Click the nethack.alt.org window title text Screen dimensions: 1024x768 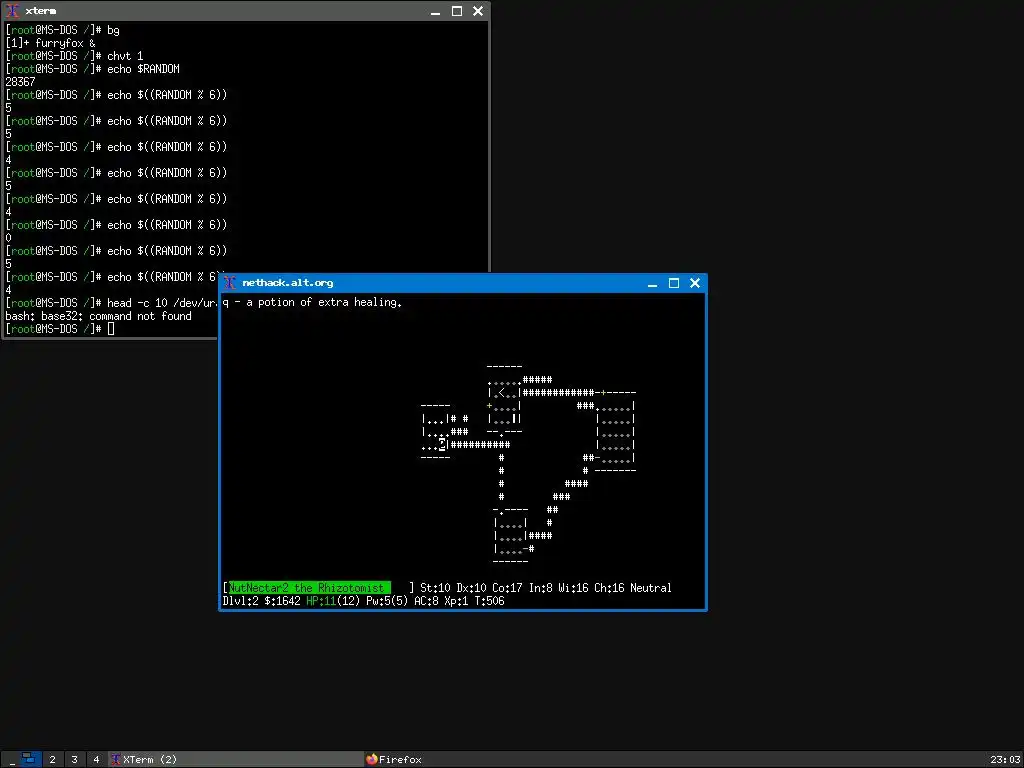[x=287, y=283]
